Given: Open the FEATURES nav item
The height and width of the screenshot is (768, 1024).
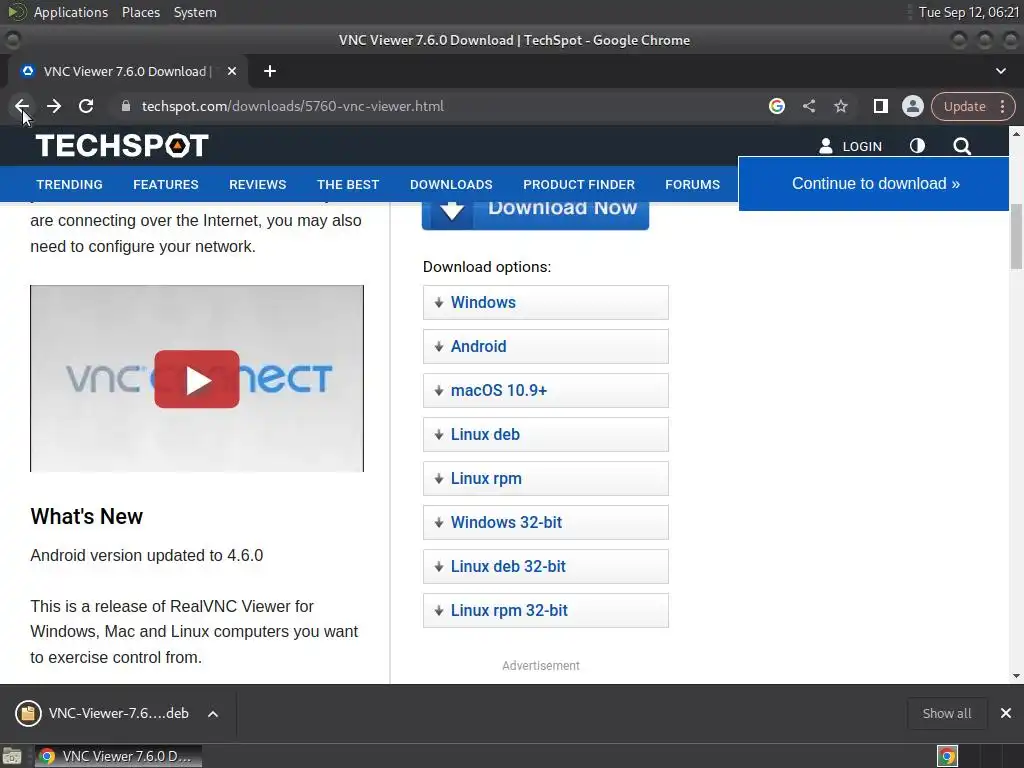Looking at the screenshot, I should (166, 185).
